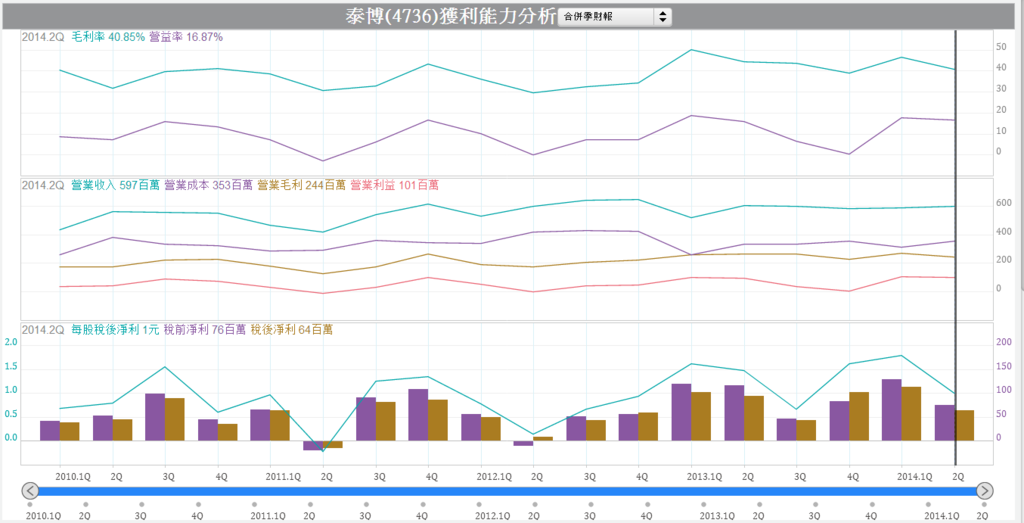Click the 2.0 value on the EPS left axis
Image resolution: width=1024 pixels, height=523 pixels.
tap(11, 343)
